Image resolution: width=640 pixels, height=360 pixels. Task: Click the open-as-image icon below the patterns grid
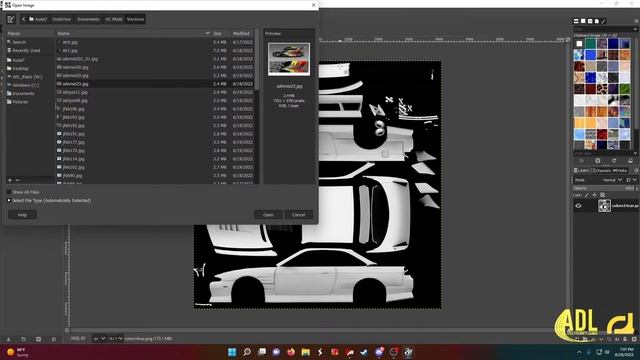[x=630, y=160]
